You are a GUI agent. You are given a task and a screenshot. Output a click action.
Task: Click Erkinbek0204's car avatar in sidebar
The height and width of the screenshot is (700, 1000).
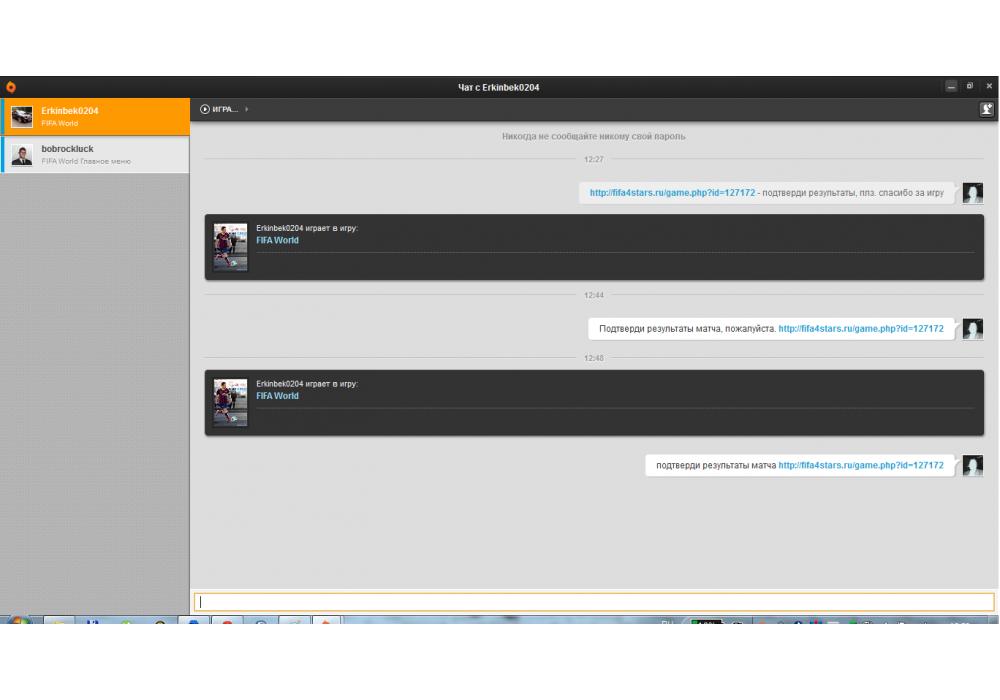[x=22, y=117]
